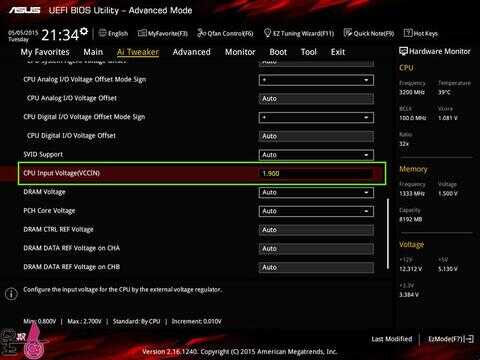Launch EZ Tuning Wizard(F11) bulb icon

(267, 33)
